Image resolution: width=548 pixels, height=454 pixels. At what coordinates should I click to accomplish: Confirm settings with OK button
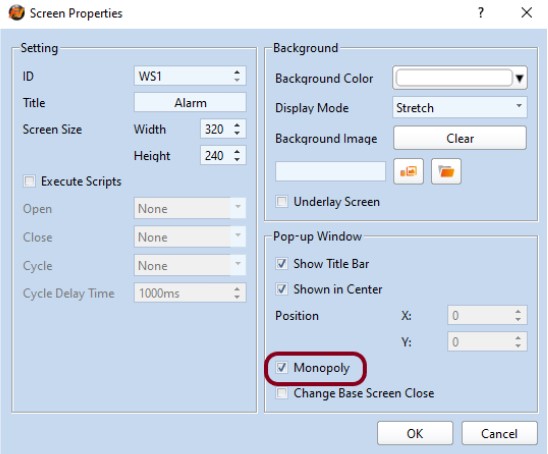[415, 433]
